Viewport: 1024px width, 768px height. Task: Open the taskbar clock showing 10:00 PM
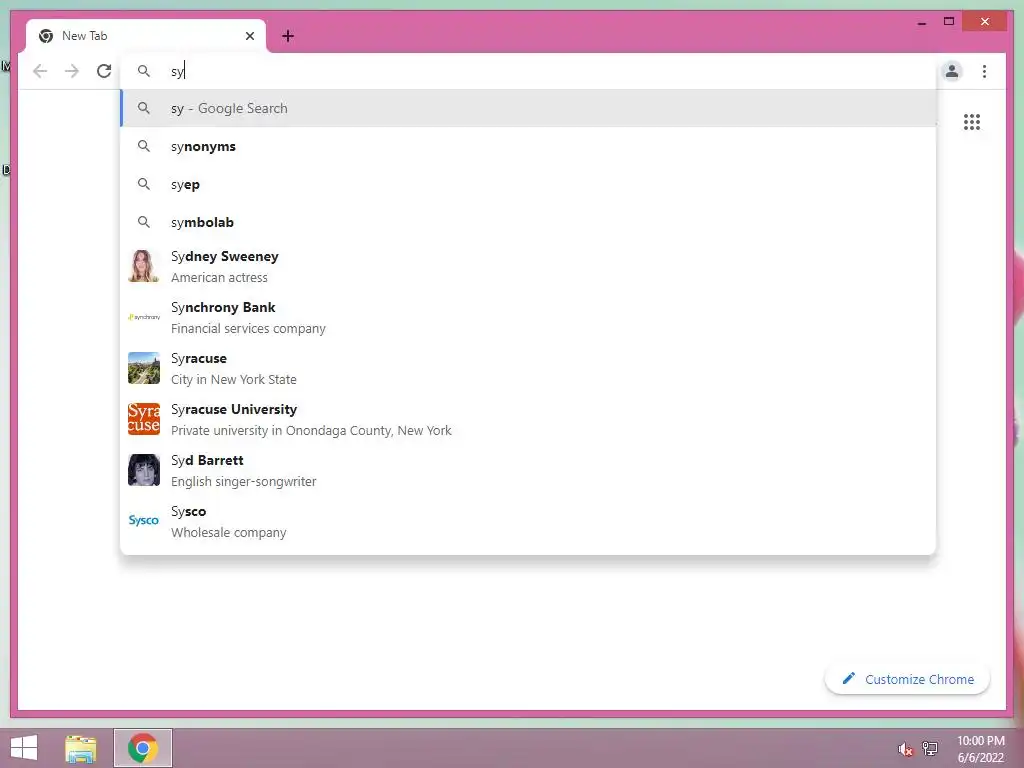click(x=980, y=749)
